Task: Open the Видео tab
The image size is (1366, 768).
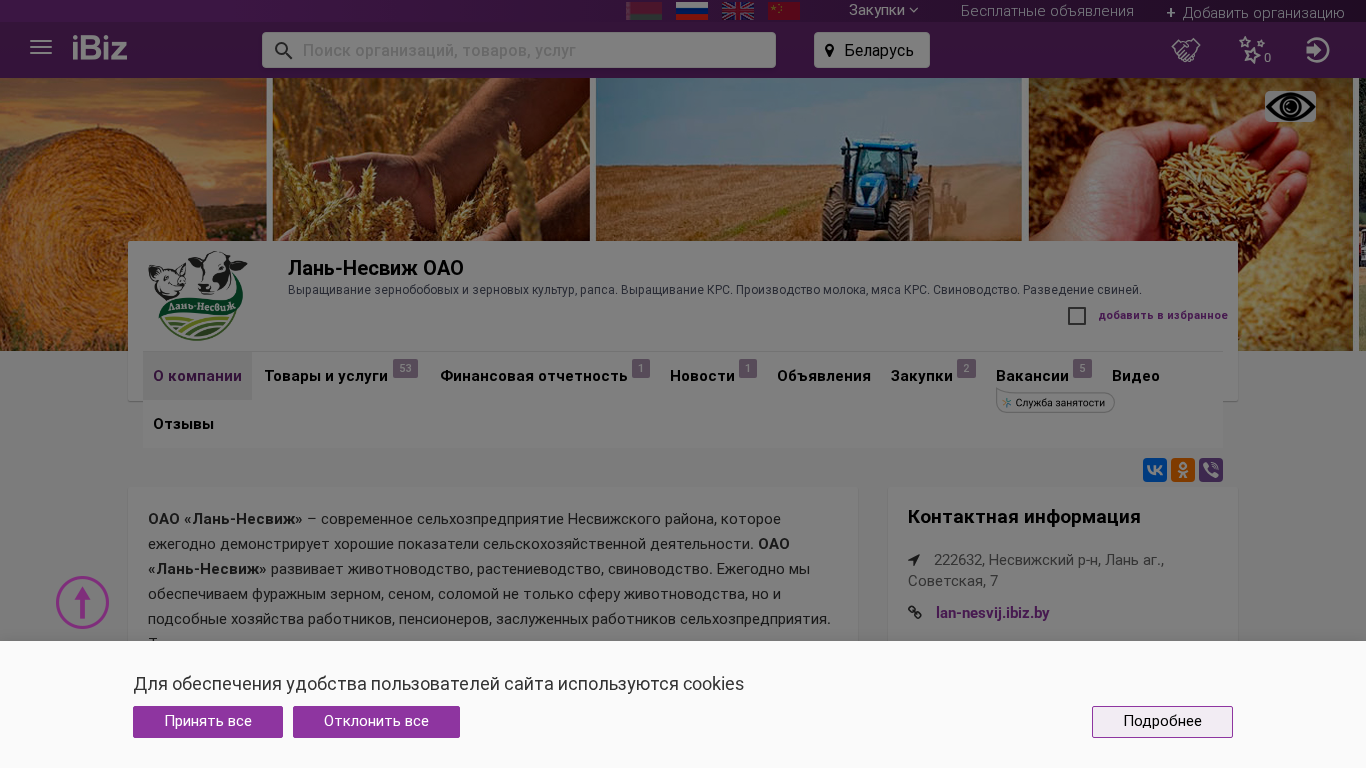Action: (x=1136, y=376)
